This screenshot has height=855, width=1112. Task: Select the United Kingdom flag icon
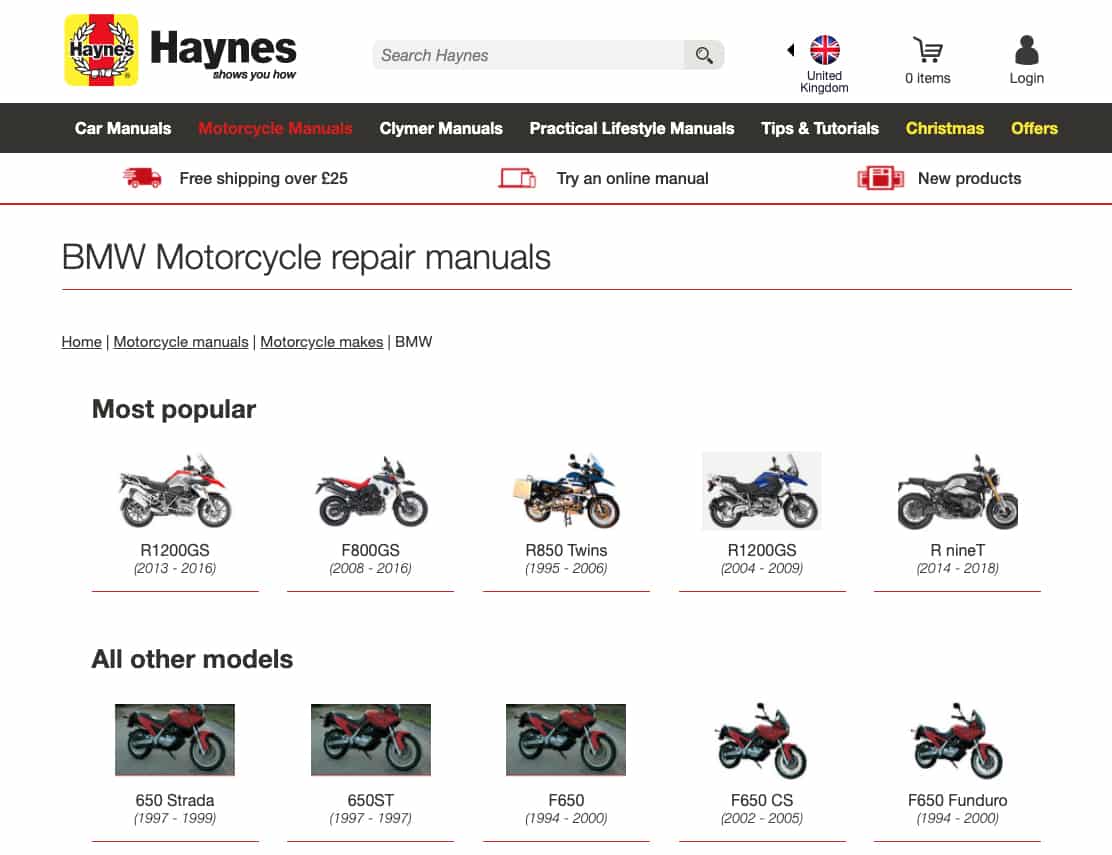(825, 50)
